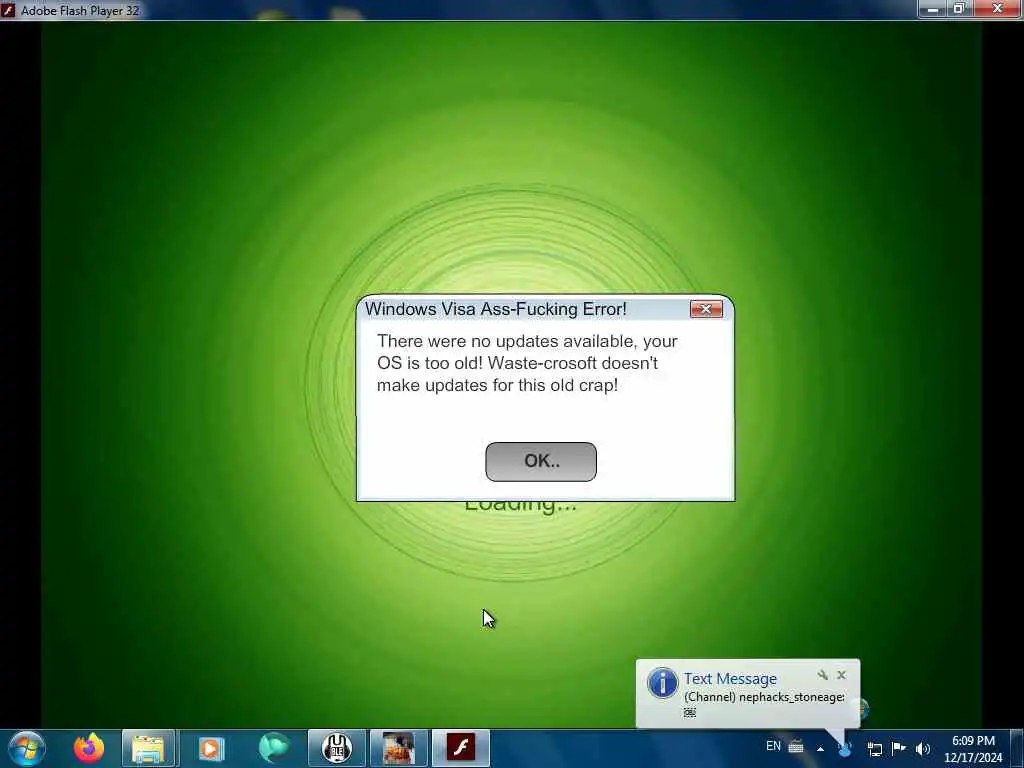Click the nephacks_stoneage channel text
Image resolution: width=1024 pixels, height=768 pixels.
[764, 697]
